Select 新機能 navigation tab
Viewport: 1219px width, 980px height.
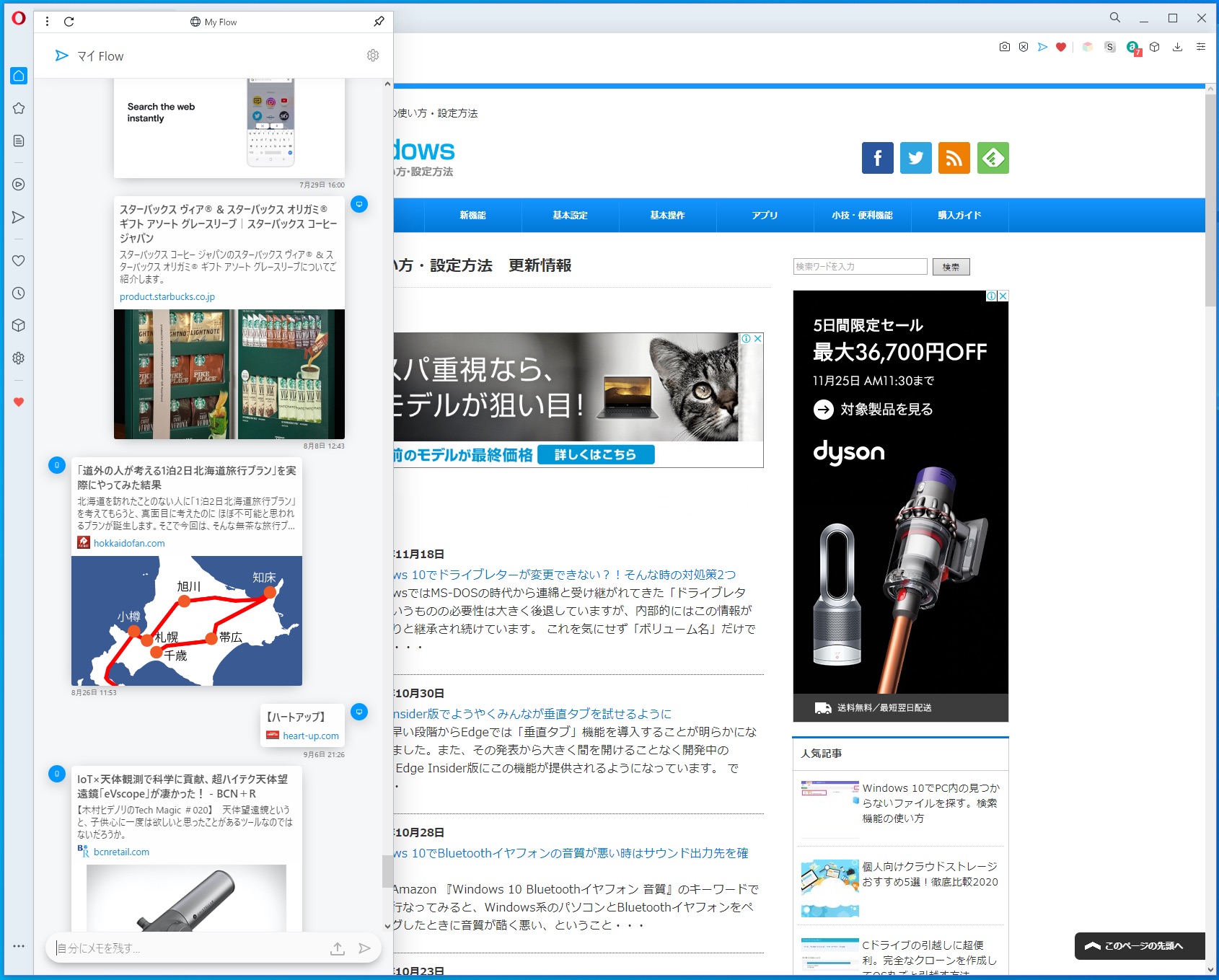473,215
